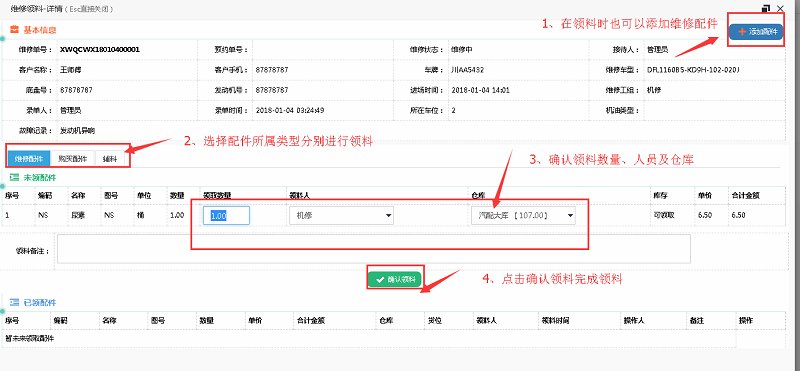Click fault record 发动机异响
The width and height of the screenshot is (800, 371).
78,130
